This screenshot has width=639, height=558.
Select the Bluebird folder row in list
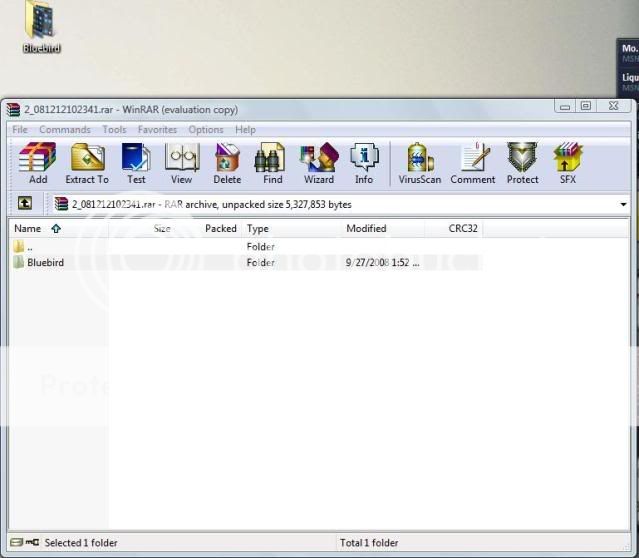pos(246,262)
